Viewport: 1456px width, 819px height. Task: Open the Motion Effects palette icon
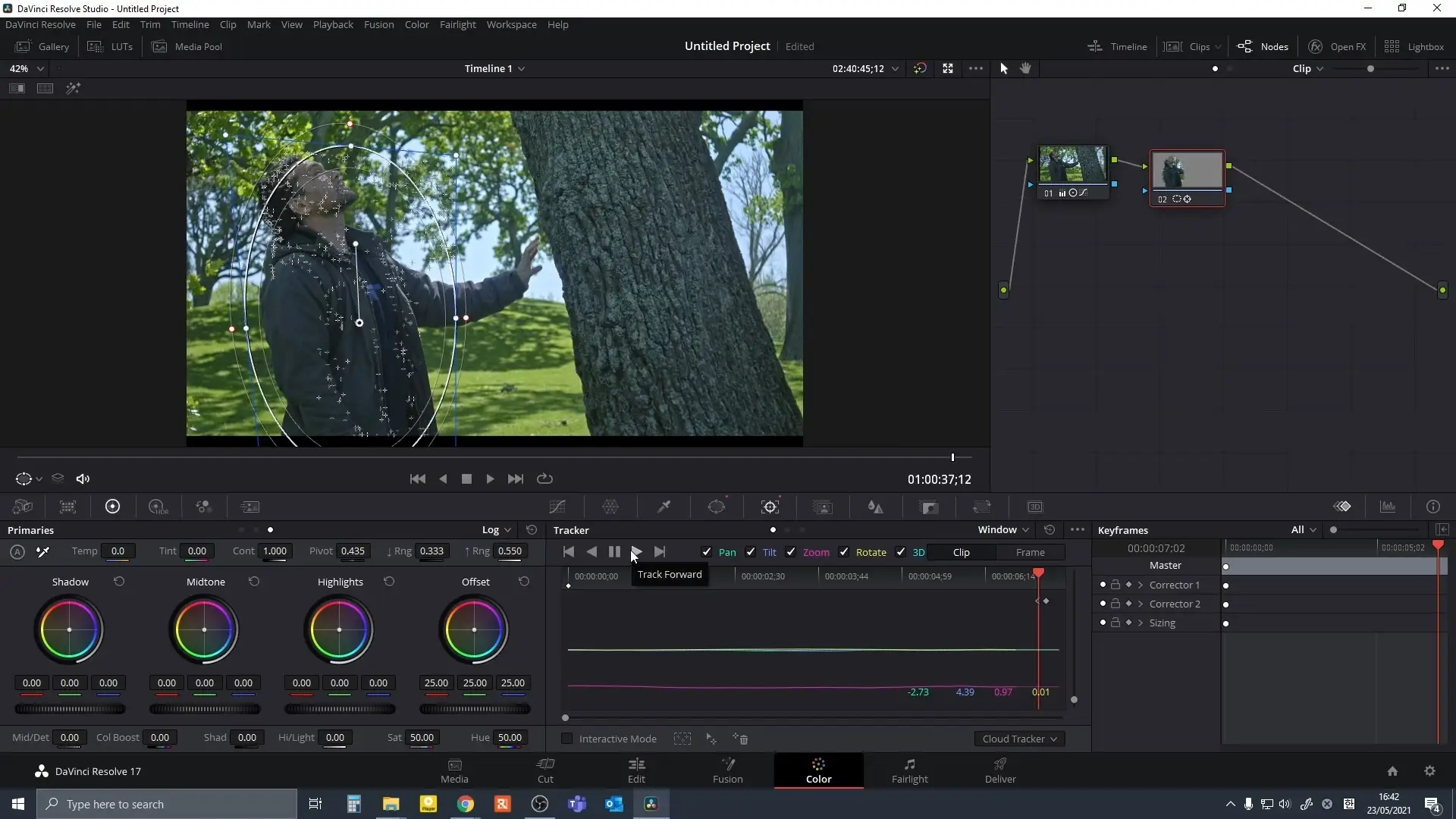[x=249, y=507]
